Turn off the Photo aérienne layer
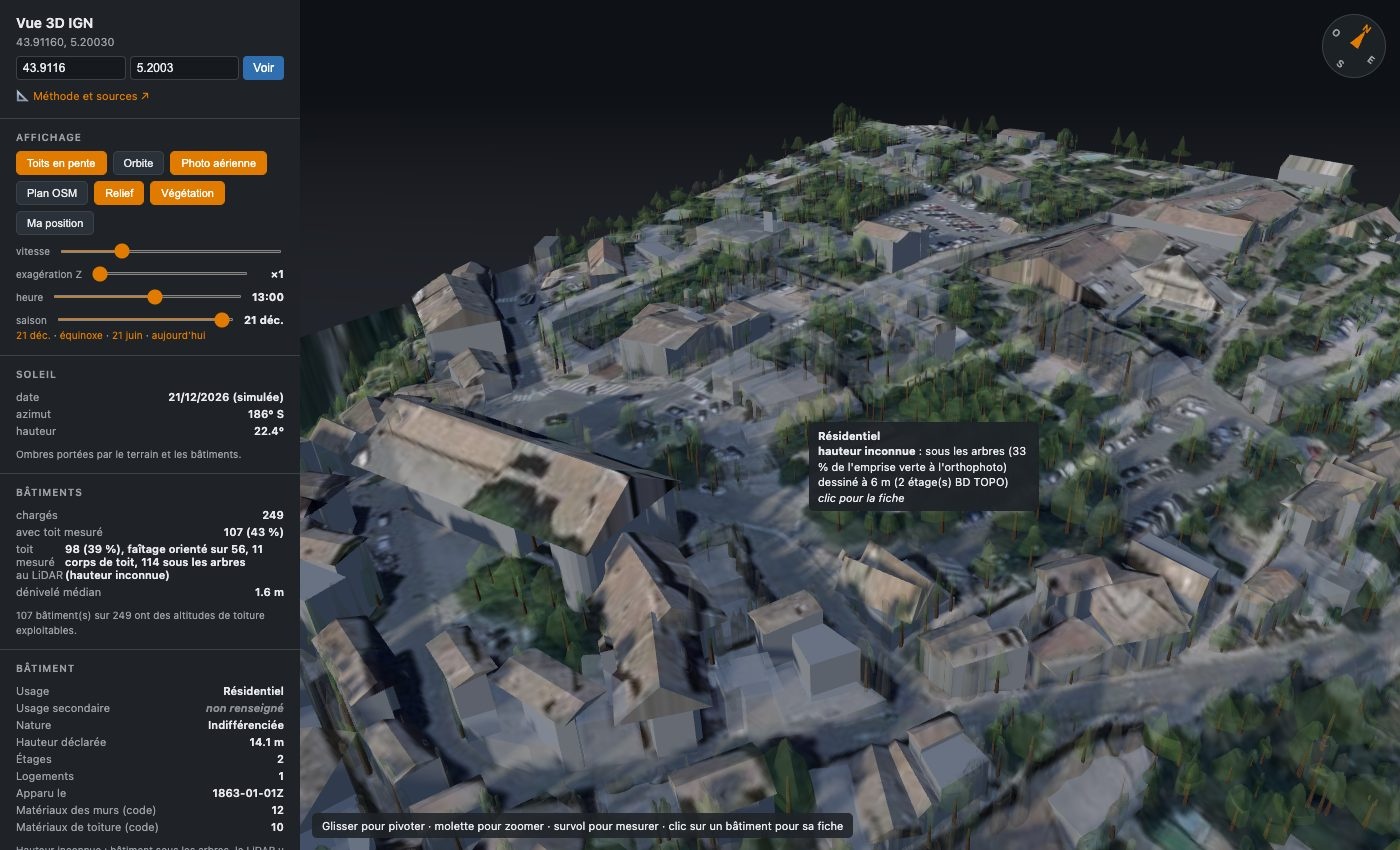1400x850 pixels. (x=218, y=163)
